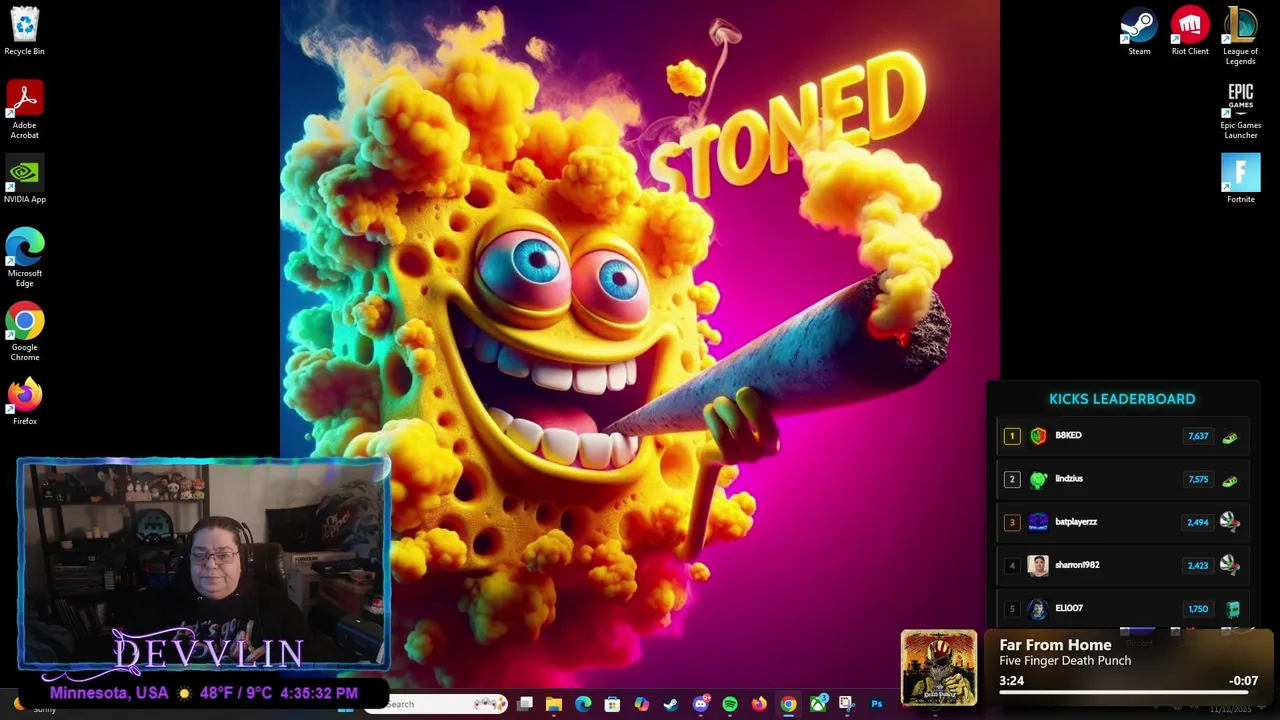Open Google Chrome desktop shortcut
1280x720 pixels.
click(x=24, y=333)
